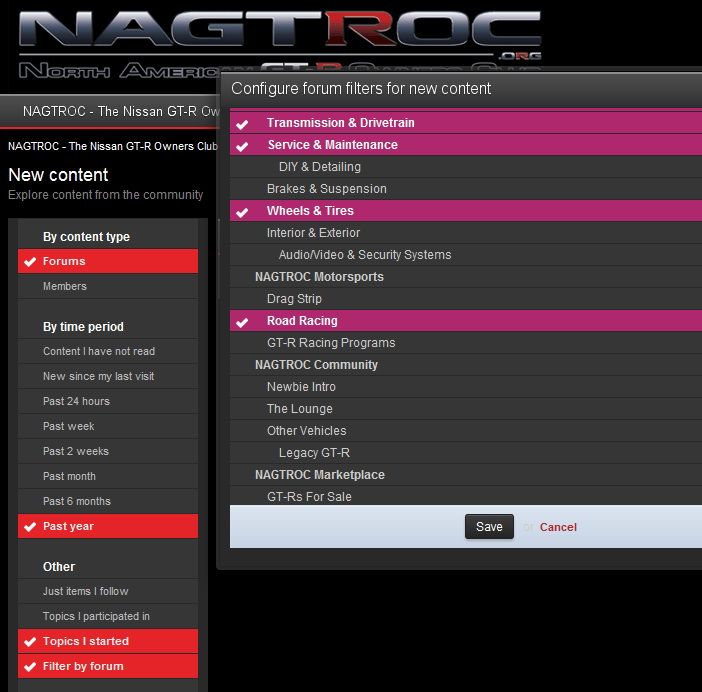Click the NAGTROC logo banner
702x692 pixels.
pyautogui.click(x=280, y=44)
